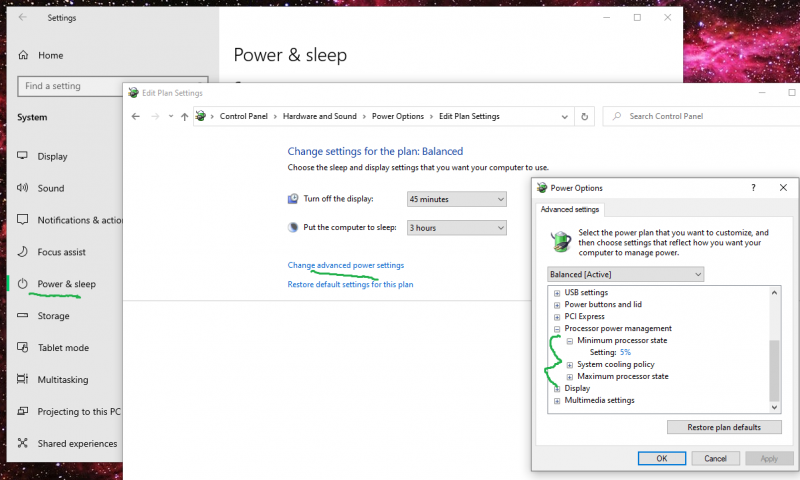The width and height of the screenshot is (800, 480).
Task: Click the Home icon in Settings sidebar
Action: 24,55
